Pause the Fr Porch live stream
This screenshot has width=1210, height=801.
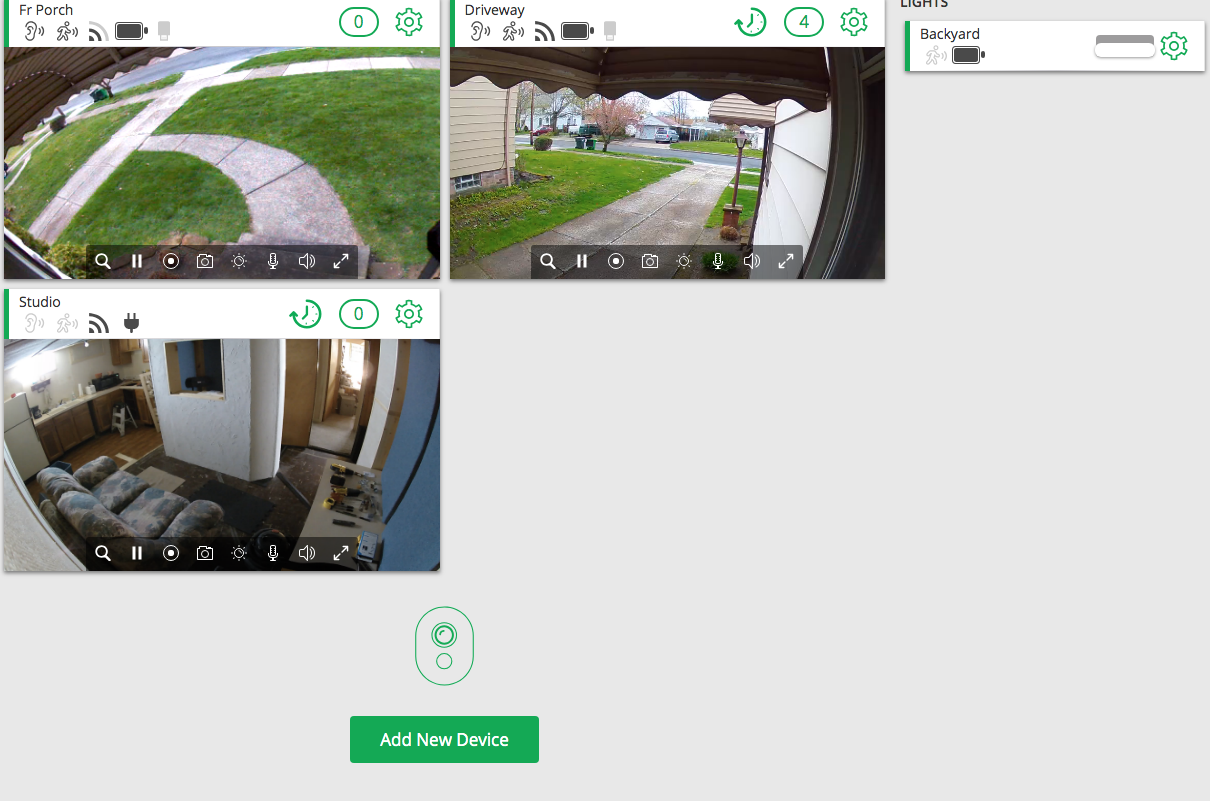tap(137, 261)
